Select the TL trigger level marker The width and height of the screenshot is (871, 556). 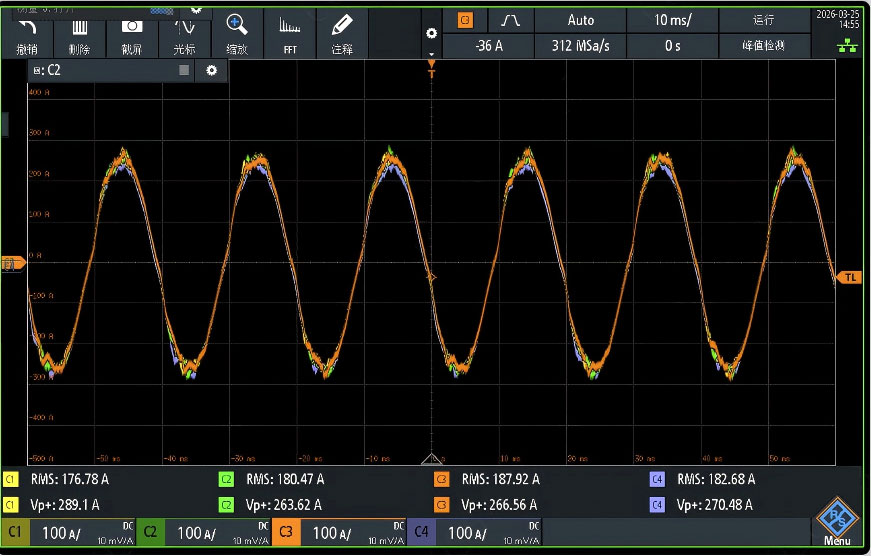pyautogui.click(x=849, y=277)
